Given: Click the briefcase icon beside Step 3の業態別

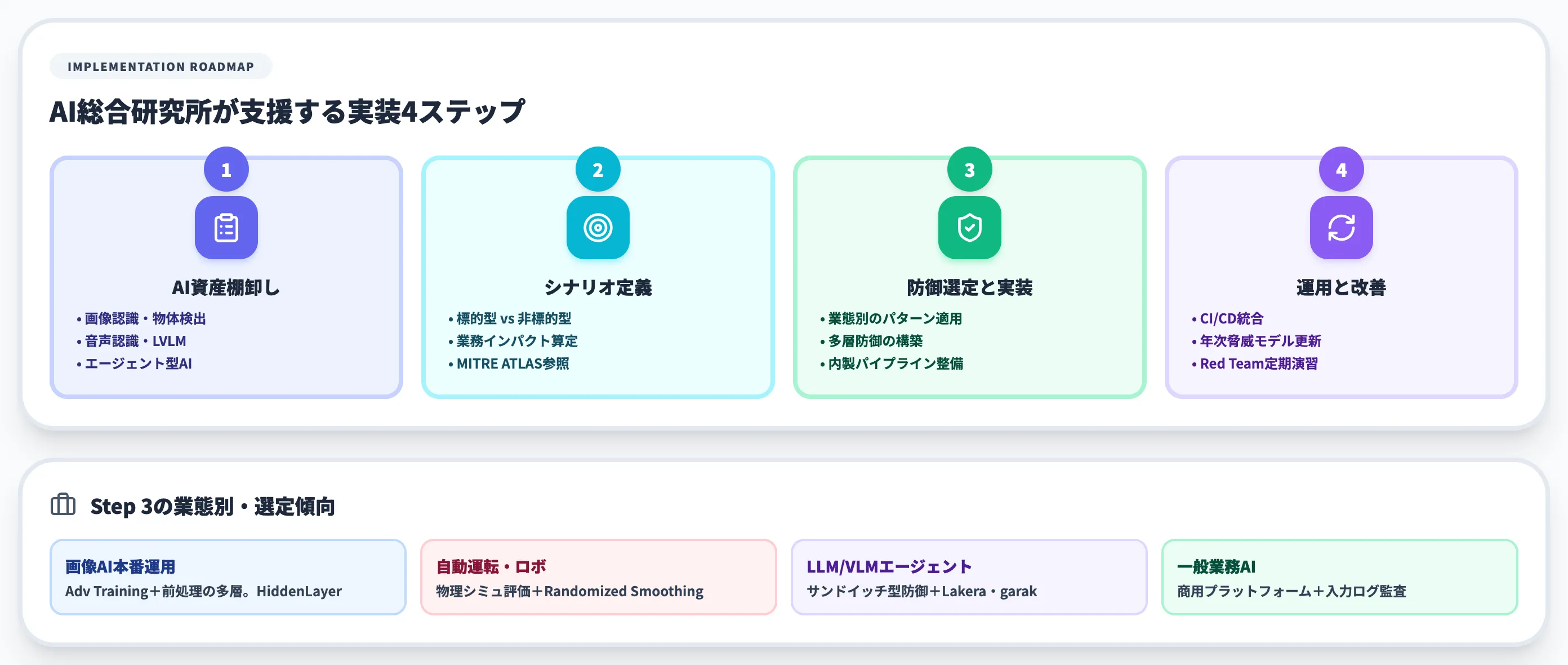Looking at the screenshot, I should [63, 505].
